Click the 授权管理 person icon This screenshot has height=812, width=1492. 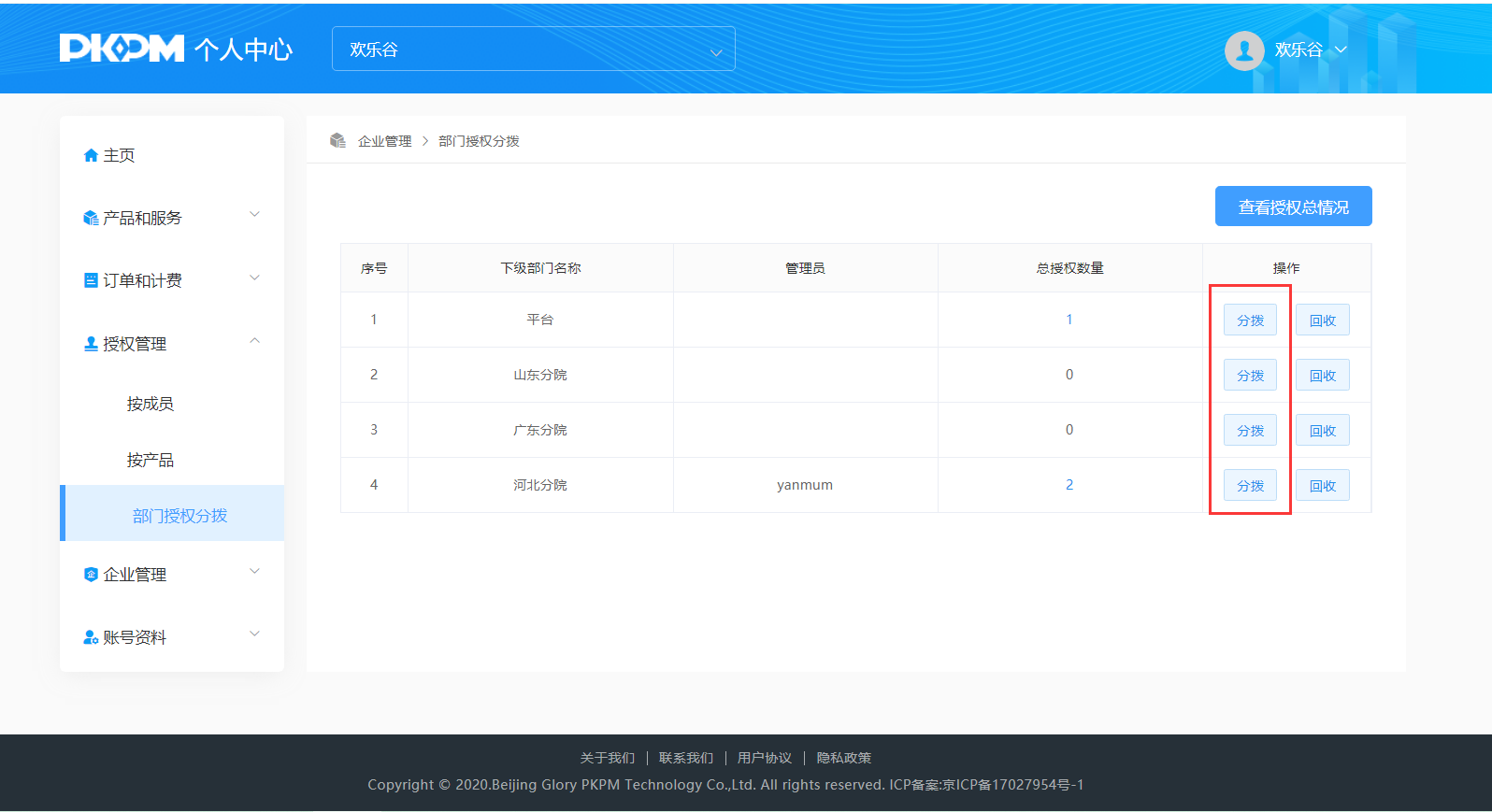click(91, 344)
